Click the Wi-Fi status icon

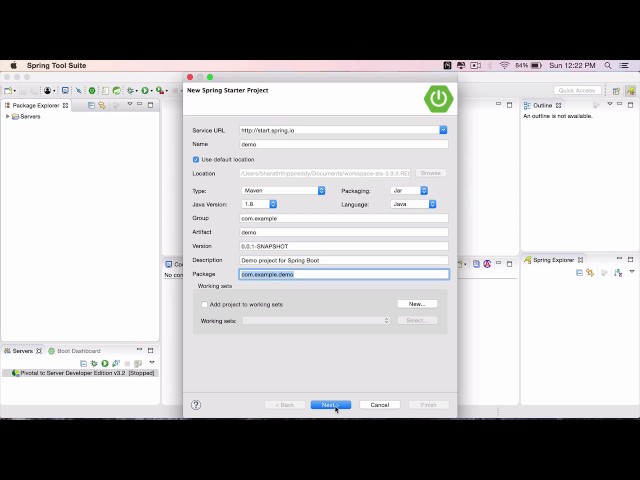[x=504, y=65]
